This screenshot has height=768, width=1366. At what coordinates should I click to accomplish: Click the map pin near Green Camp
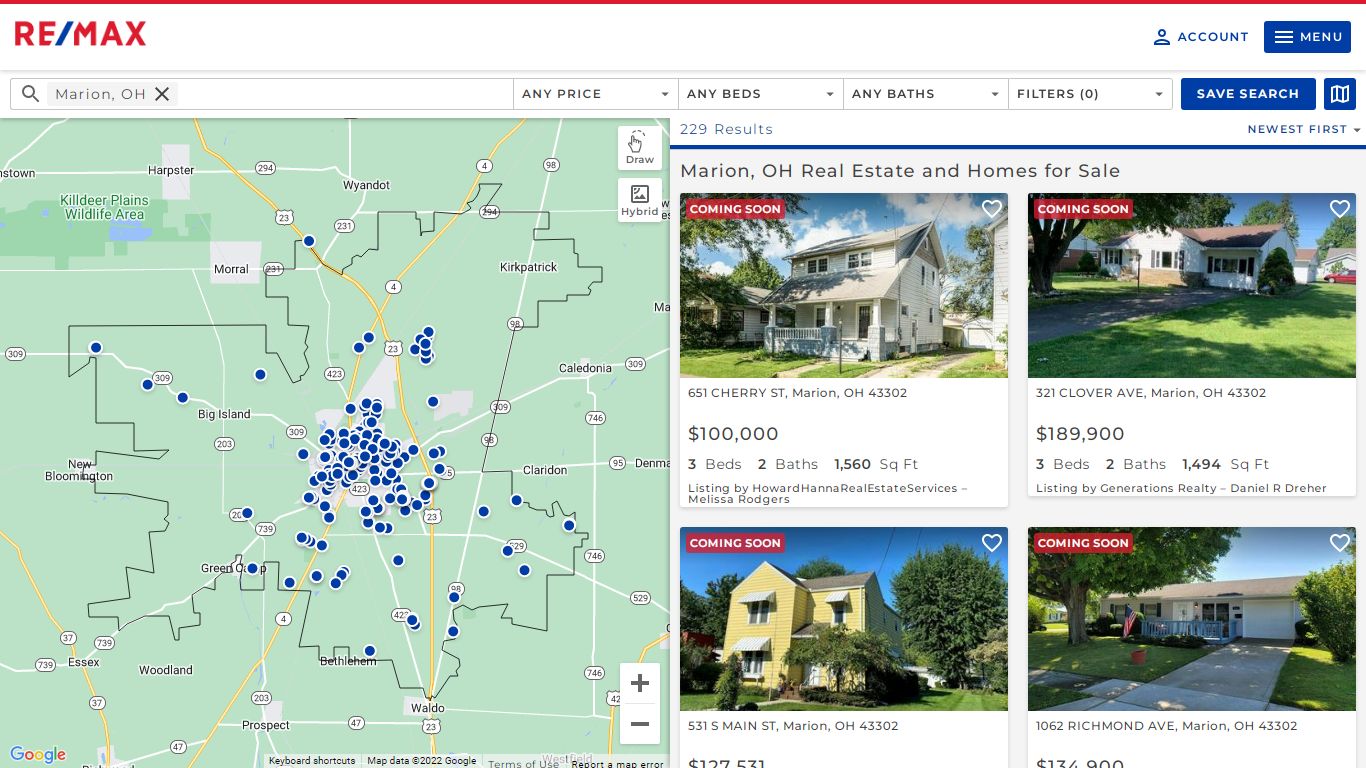(x=252, y=568)
